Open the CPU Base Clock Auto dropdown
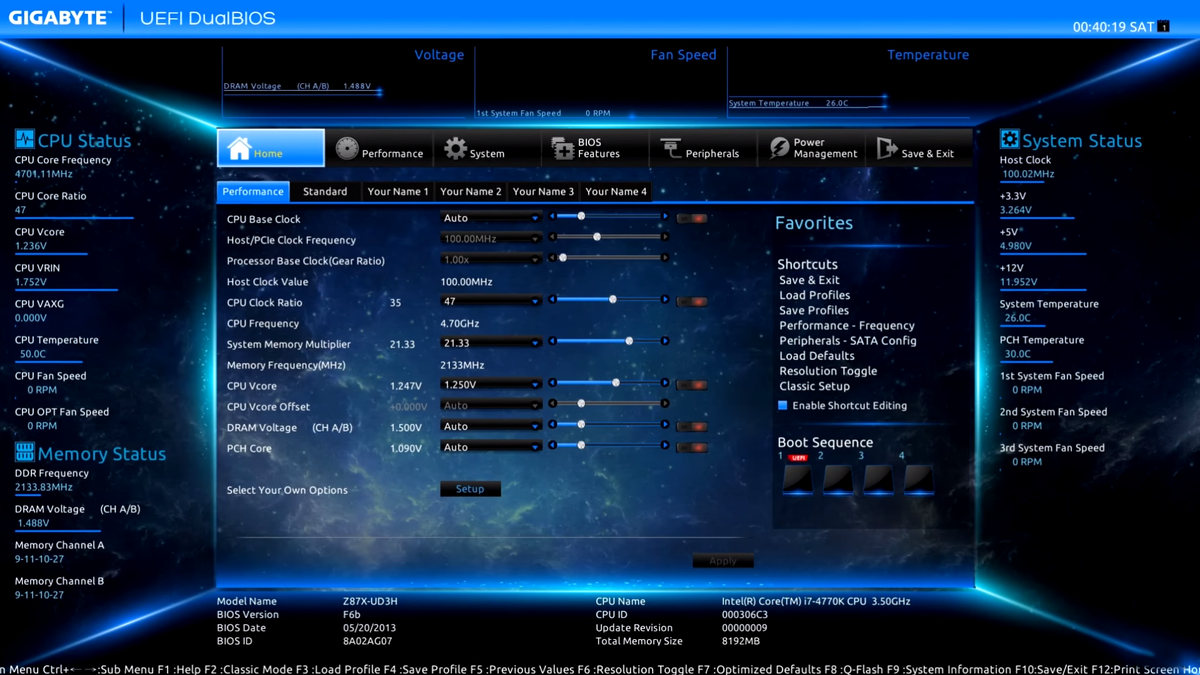The image size is (1200, 675). pyautogui.click(x=491, y=218)
